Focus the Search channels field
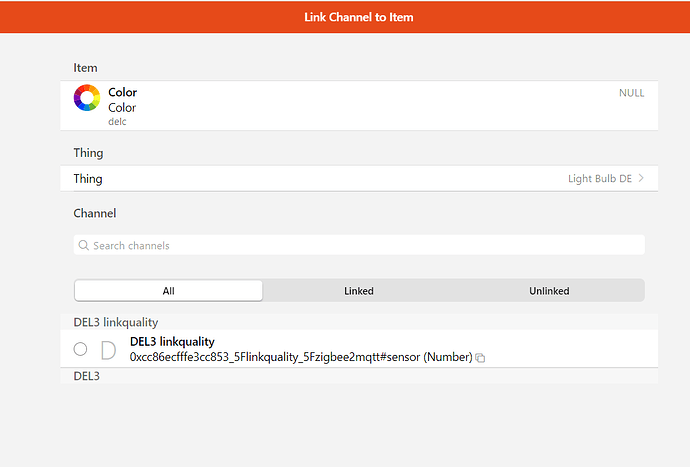 [360, 245]
